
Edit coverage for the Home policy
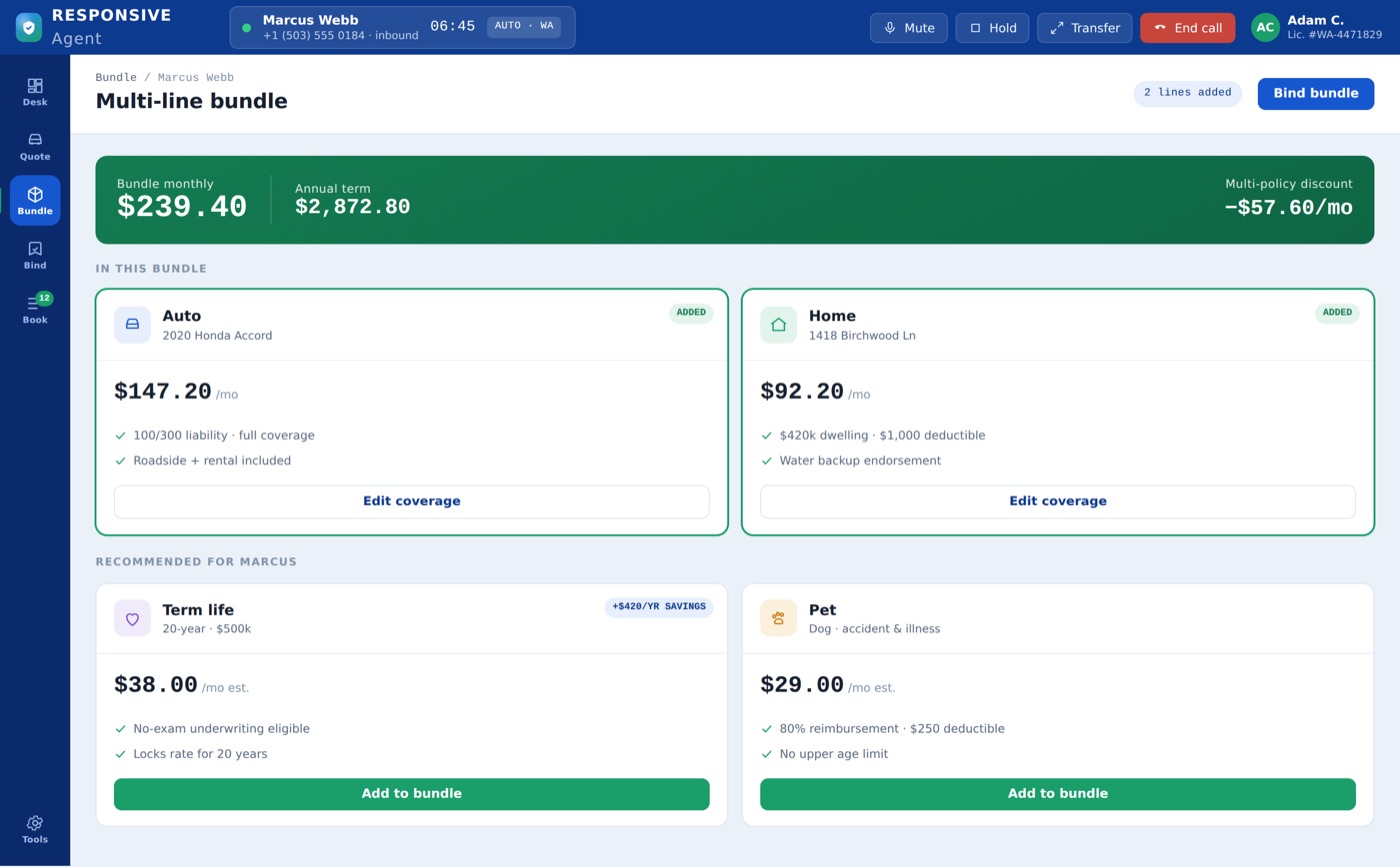click(1057, 501)
